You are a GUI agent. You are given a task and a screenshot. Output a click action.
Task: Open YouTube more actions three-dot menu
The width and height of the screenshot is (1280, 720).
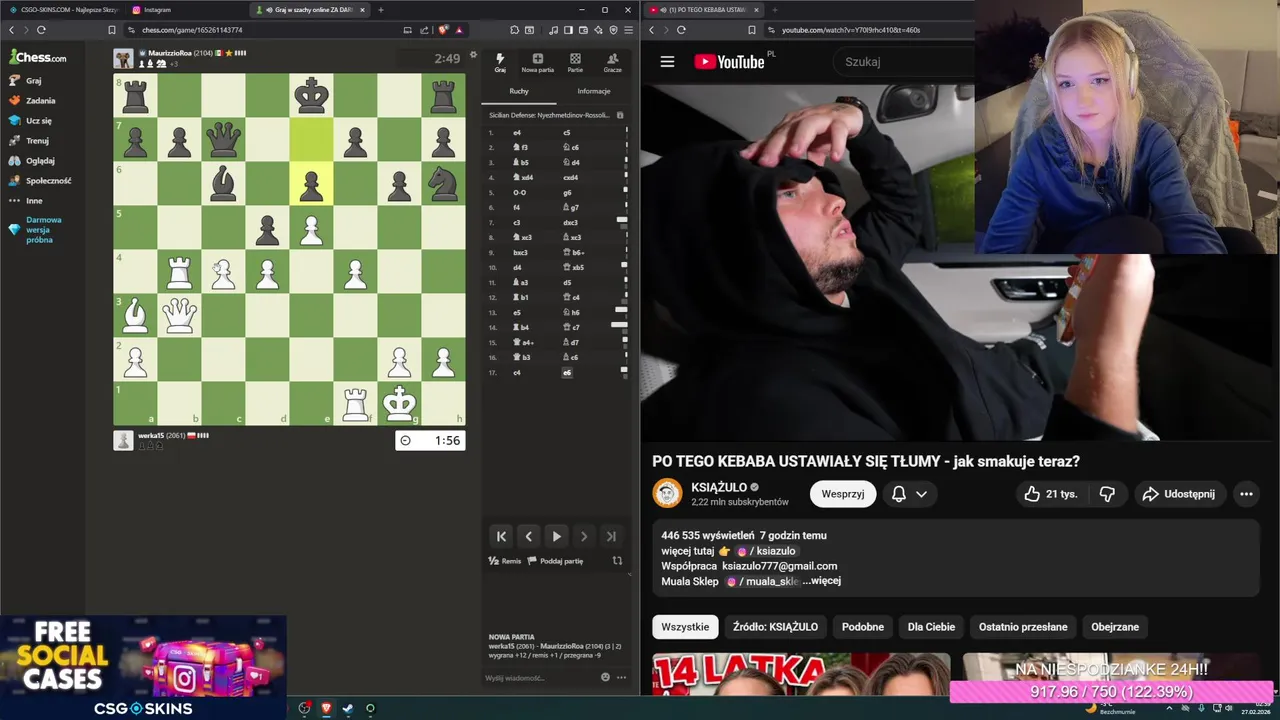(x=1246, y=494)
